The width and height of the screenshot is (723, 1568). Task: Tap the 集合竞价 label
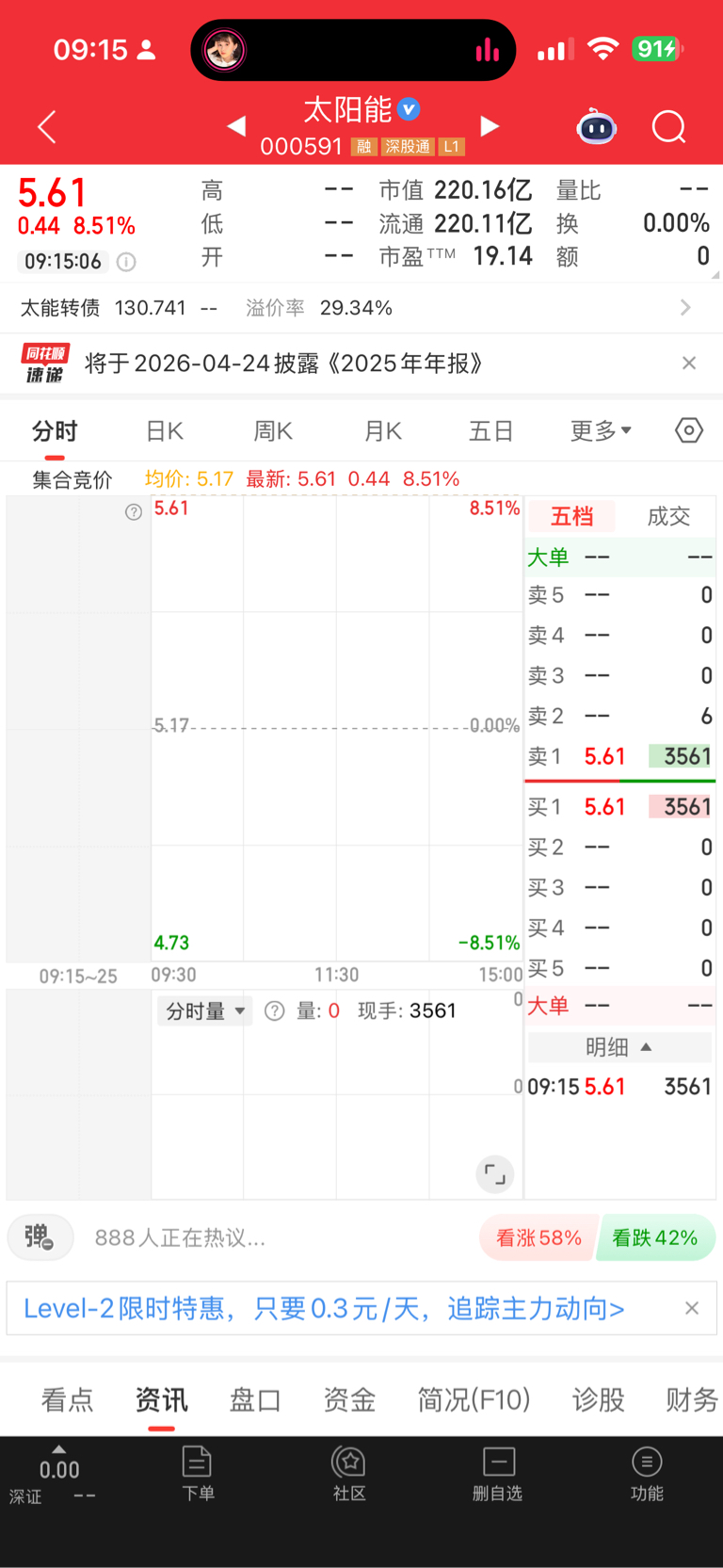click(x=72, y=480)
